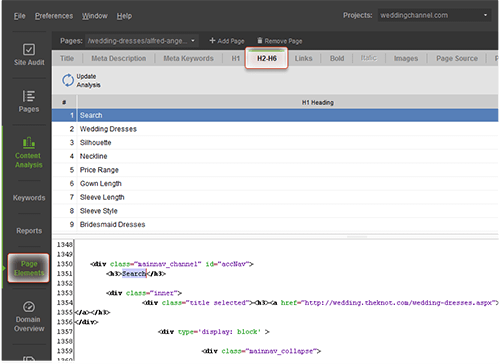The width and height of the screenshot is (500, 364).
Task: Click the # column header
Action: click(x=64, y=102)
